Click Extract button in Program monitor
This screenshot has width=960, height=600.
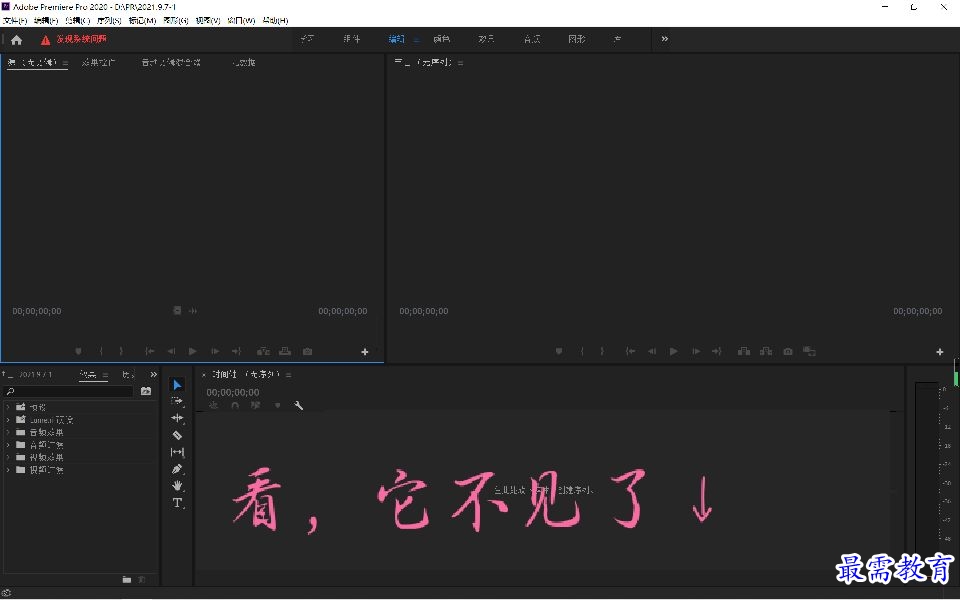coord(766,351)
